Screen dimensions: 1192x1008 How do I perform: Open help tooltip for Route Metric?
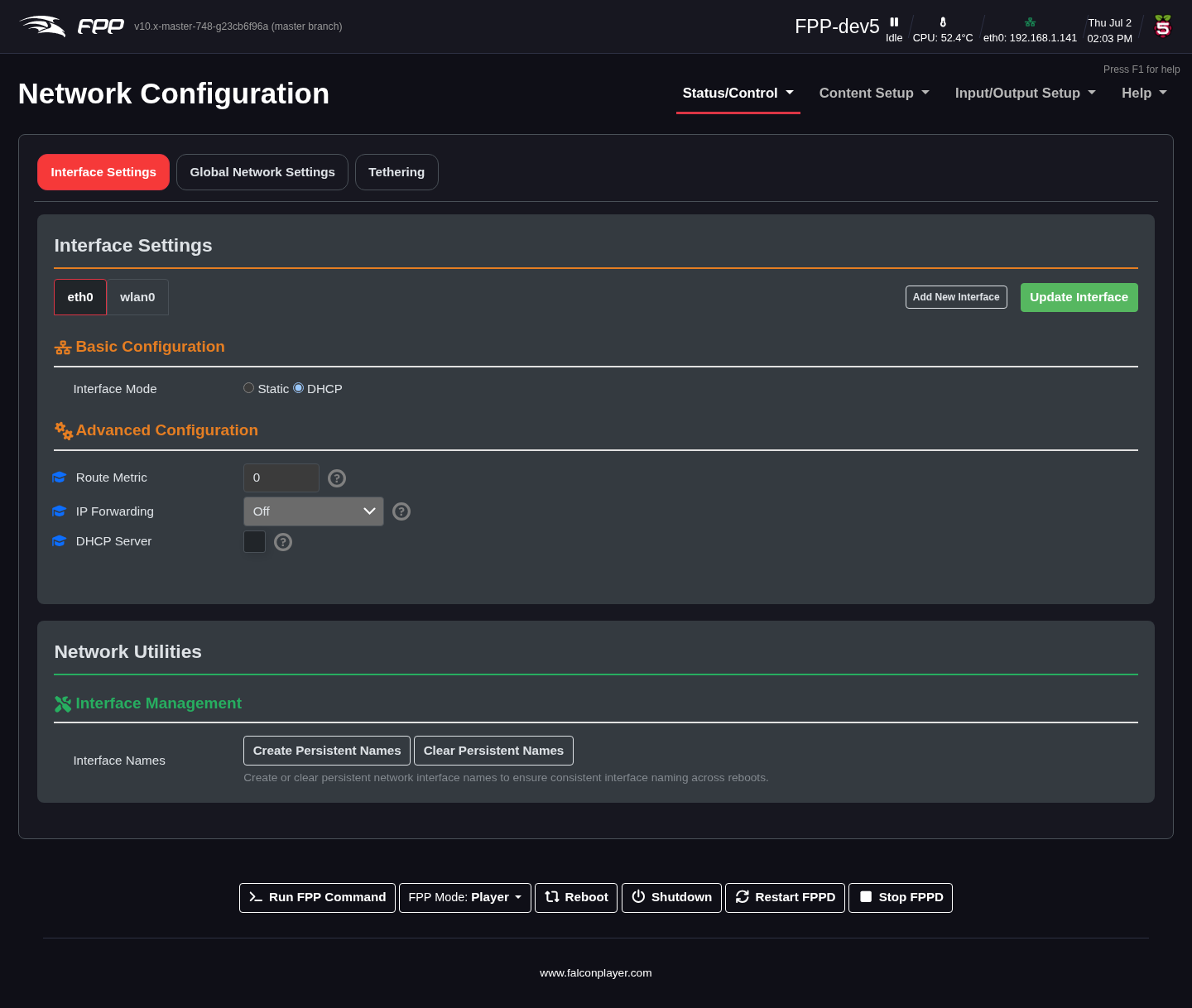(x=337, y=478)
